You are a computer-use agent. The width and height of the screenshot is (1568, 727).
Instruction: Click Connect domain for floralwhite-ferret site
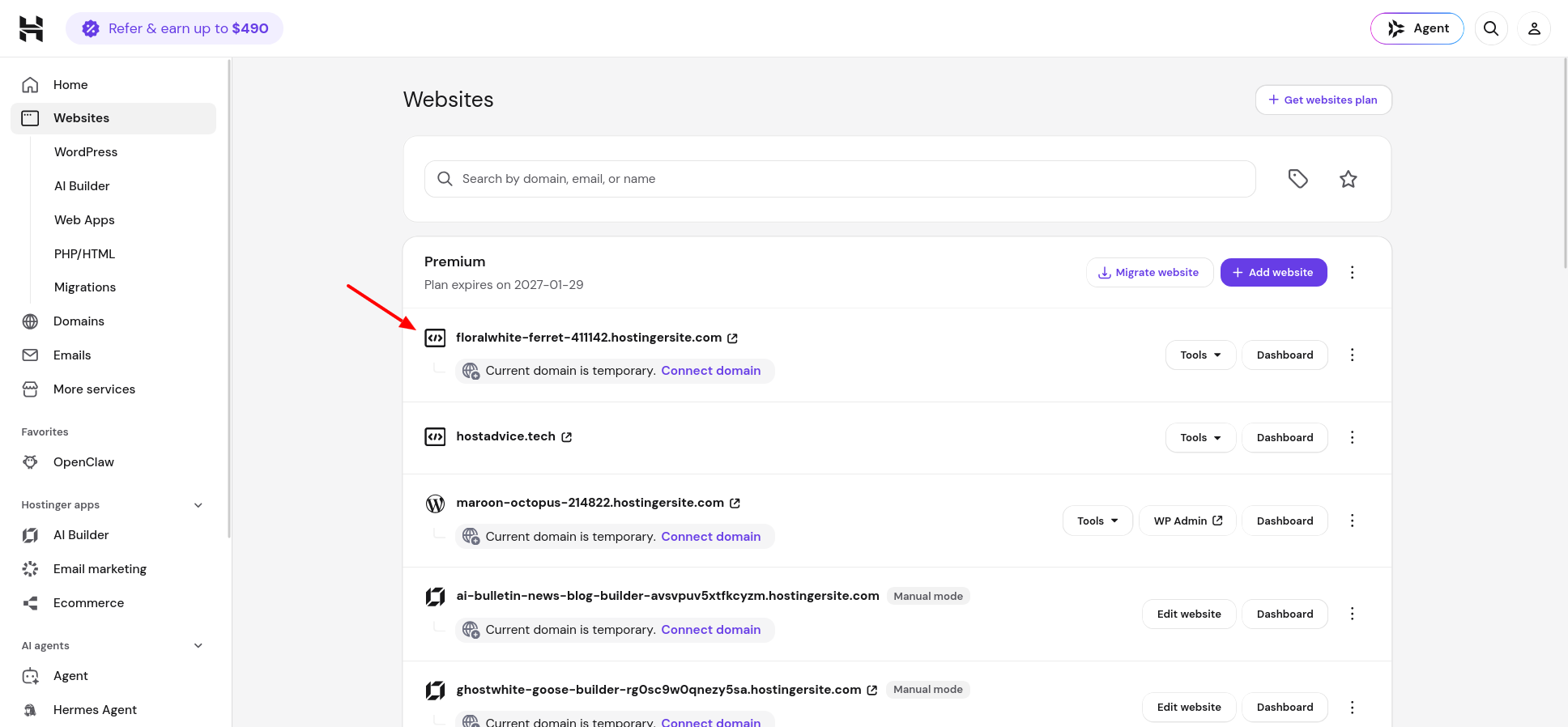pyautogui.click(x=710, y=371)
